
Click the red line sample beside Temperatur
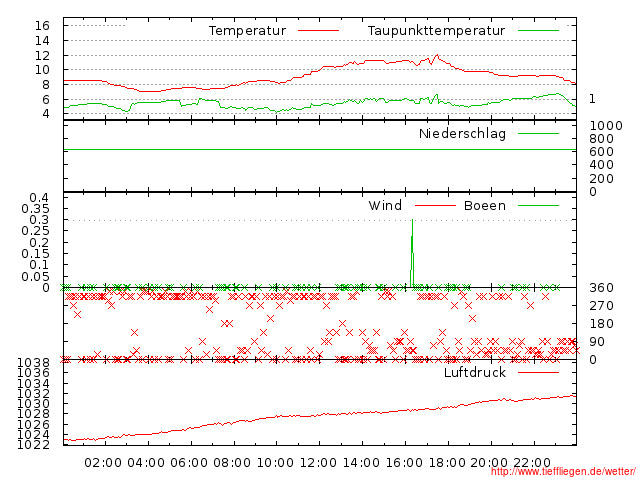click(x=318, y=31)
